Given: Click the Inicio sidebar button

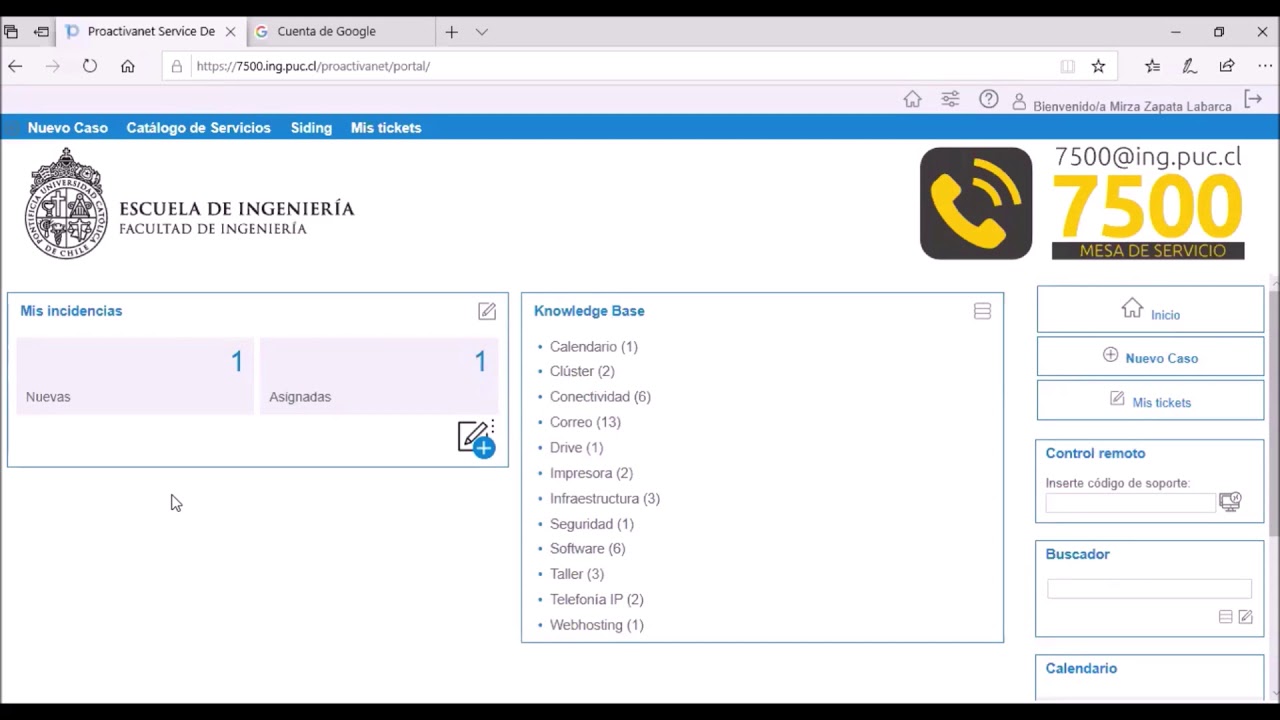Looking at the screenshot, I should [1150, 309].
